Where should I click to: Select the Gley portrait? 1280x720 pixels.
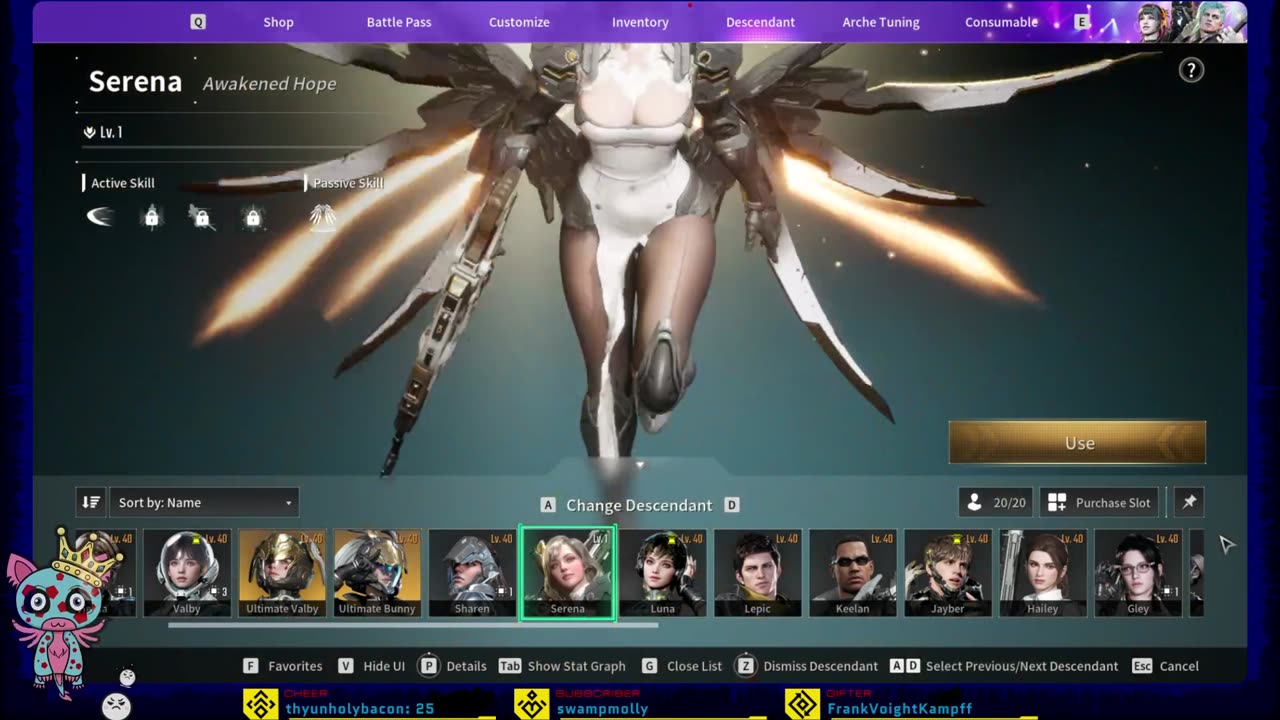click(1138, 573)
